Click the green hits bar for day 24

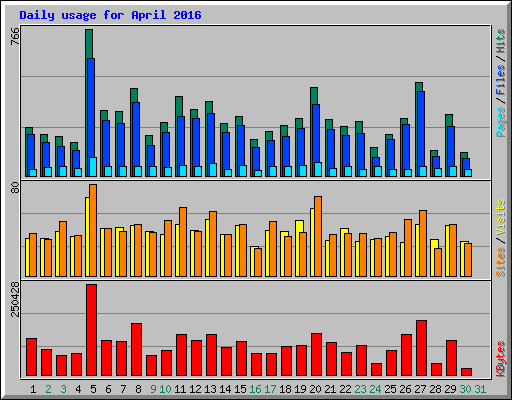374,152
